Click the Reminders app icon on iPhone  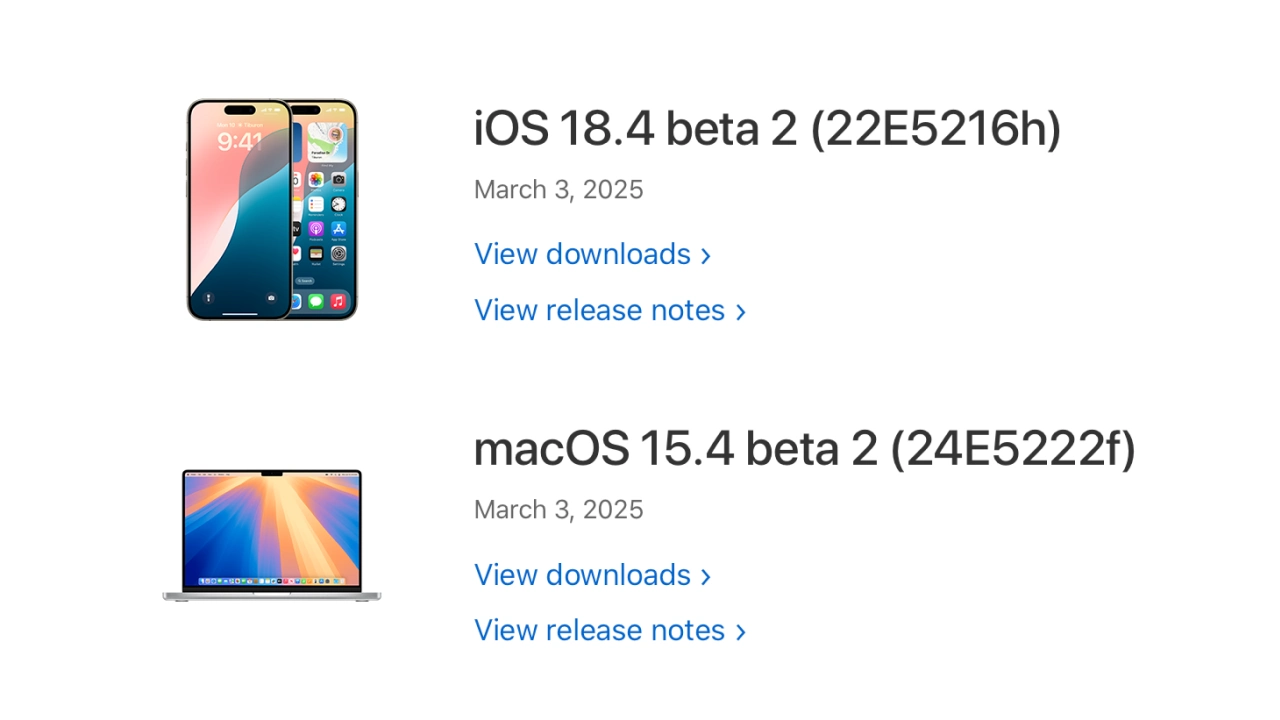click(x=316, y=204)
